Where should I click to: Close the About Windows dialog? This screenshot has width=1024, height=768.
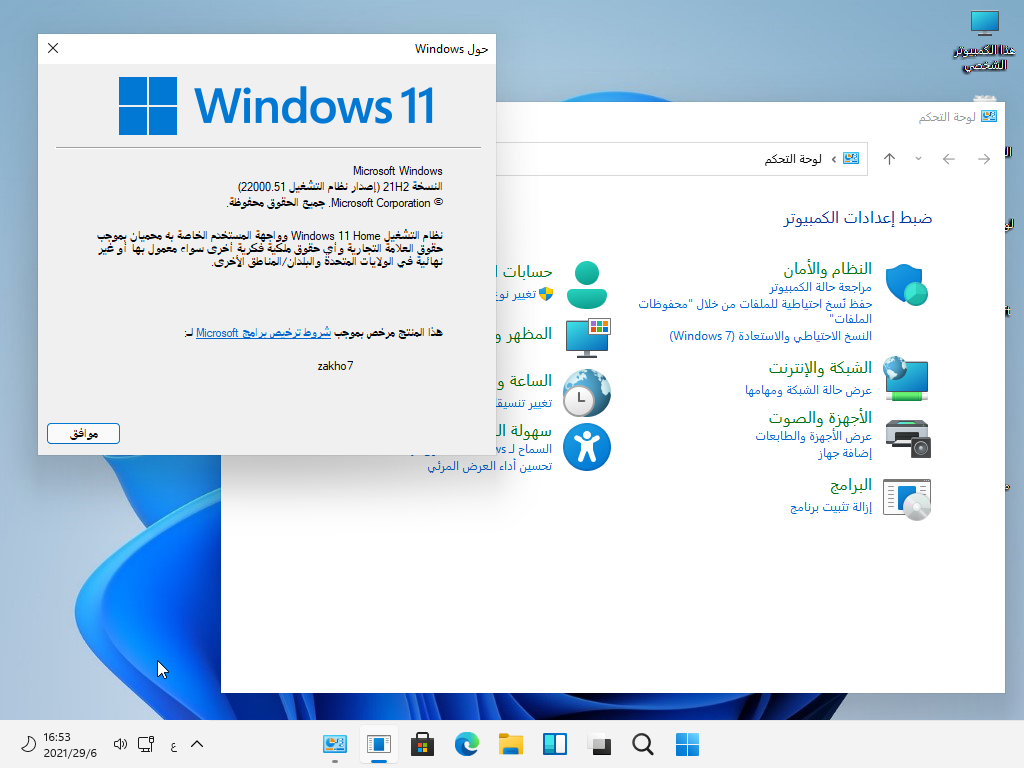54,48
